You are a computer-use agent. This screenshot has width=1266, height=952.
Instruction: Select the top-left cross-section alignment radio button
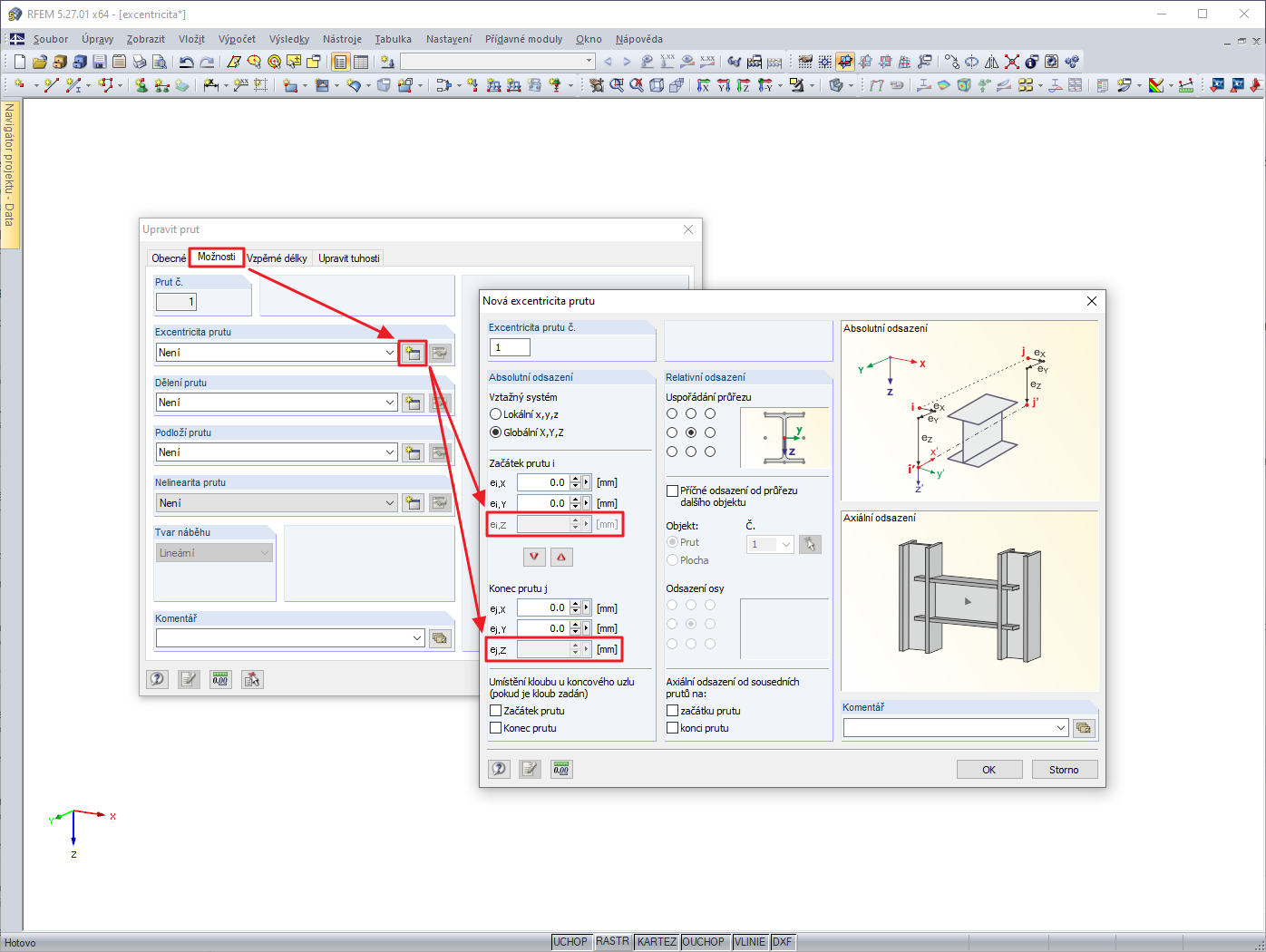pyautogui.click(x=672, y=413)
